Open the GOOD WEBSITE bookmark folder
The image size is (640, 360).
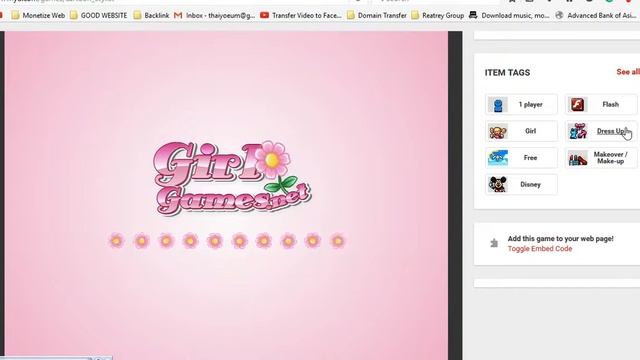[x=98, y=16]
